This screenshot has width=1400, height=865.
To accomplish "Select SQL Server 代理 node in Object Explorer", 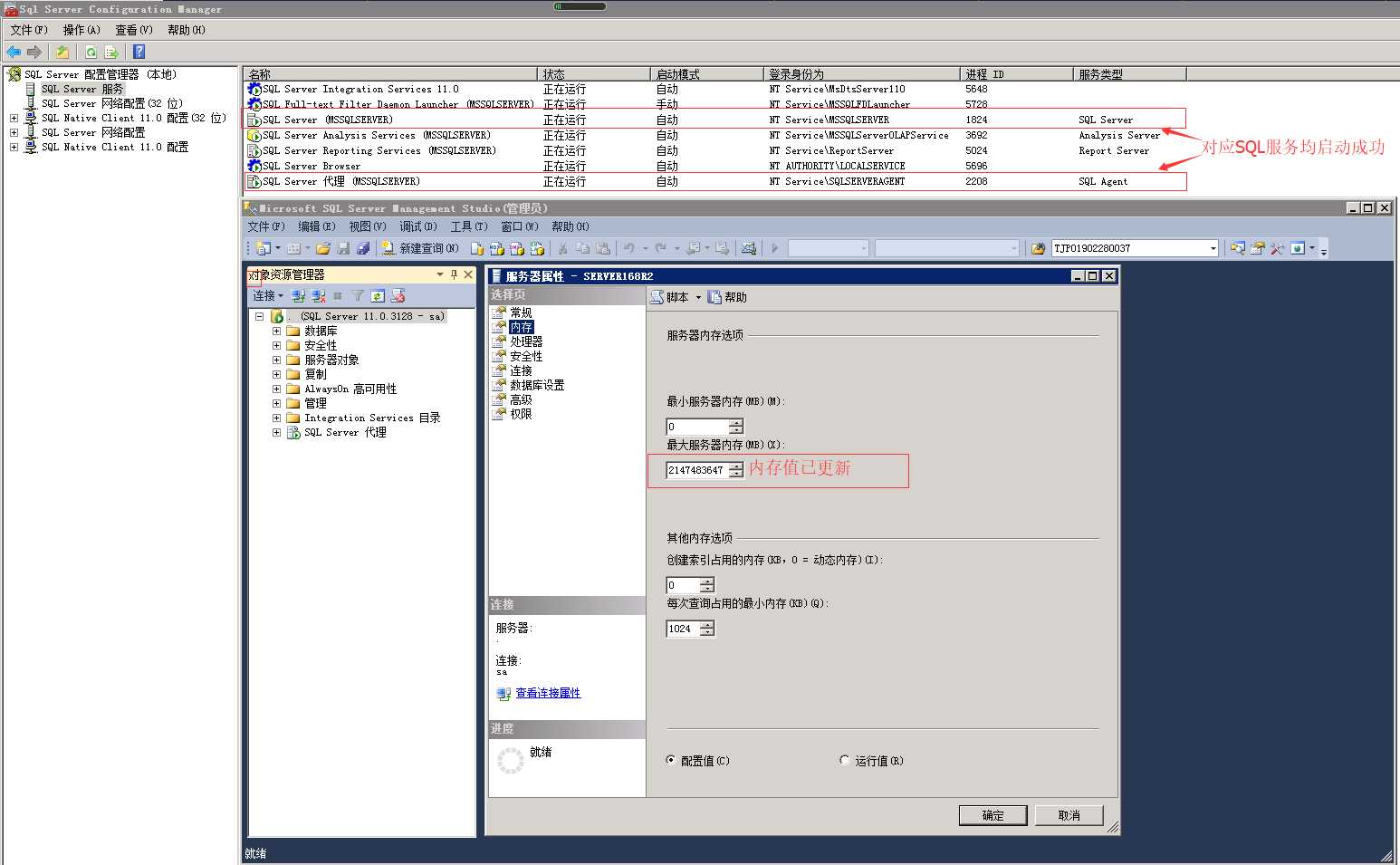I will point(345,433).
